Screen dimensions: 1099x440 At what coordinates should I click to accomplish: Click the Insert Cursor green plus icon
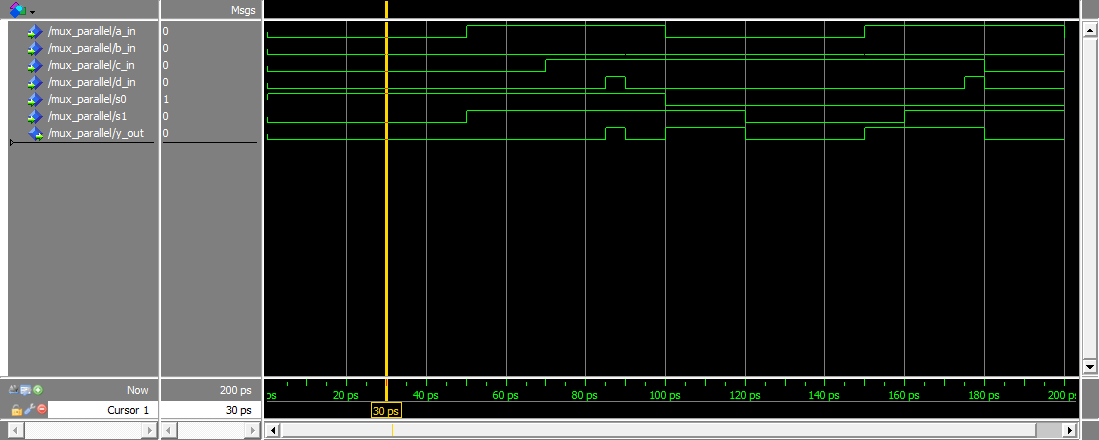tap(38, 389)
